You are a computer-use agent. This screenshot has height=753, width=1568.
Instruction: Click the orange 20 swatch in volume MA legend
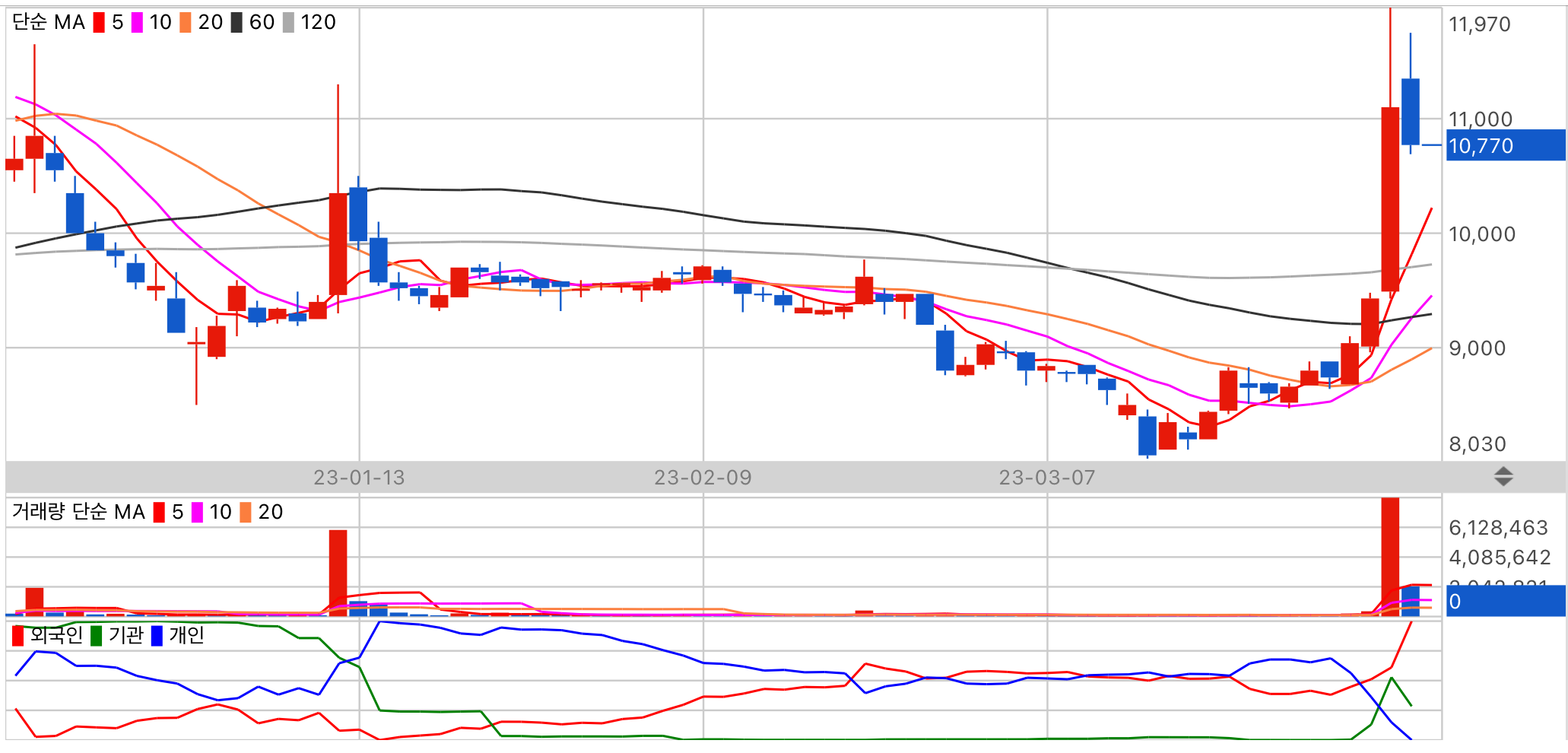[246, 513]
